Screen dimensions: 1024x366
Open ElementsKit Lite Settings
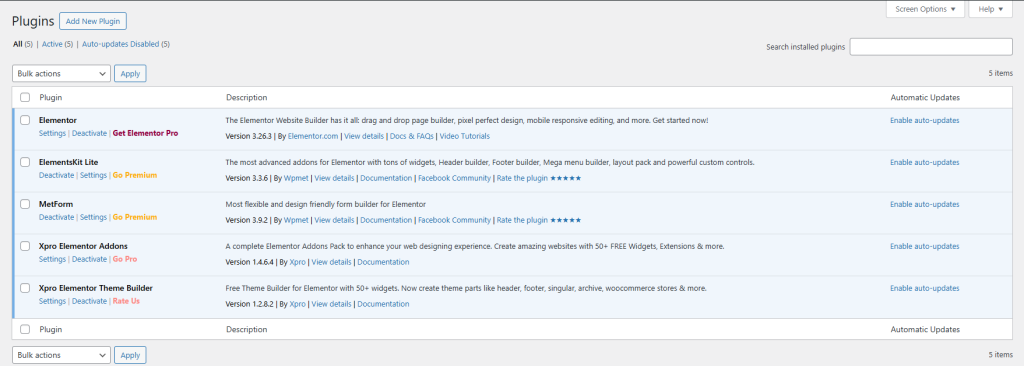[x=93, y=175]
